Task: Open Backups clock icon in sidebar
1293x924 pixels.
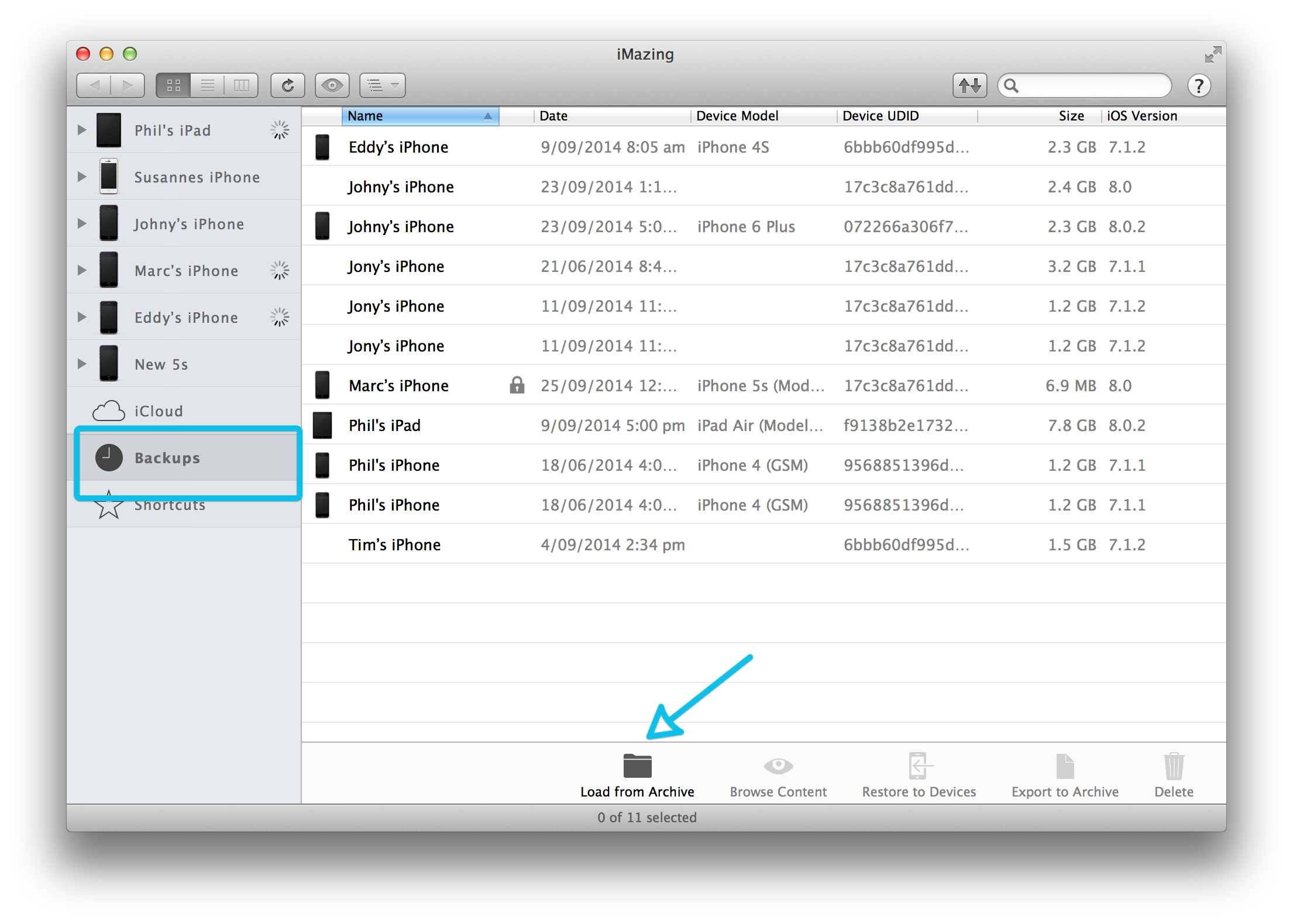Action: point(109,457)
